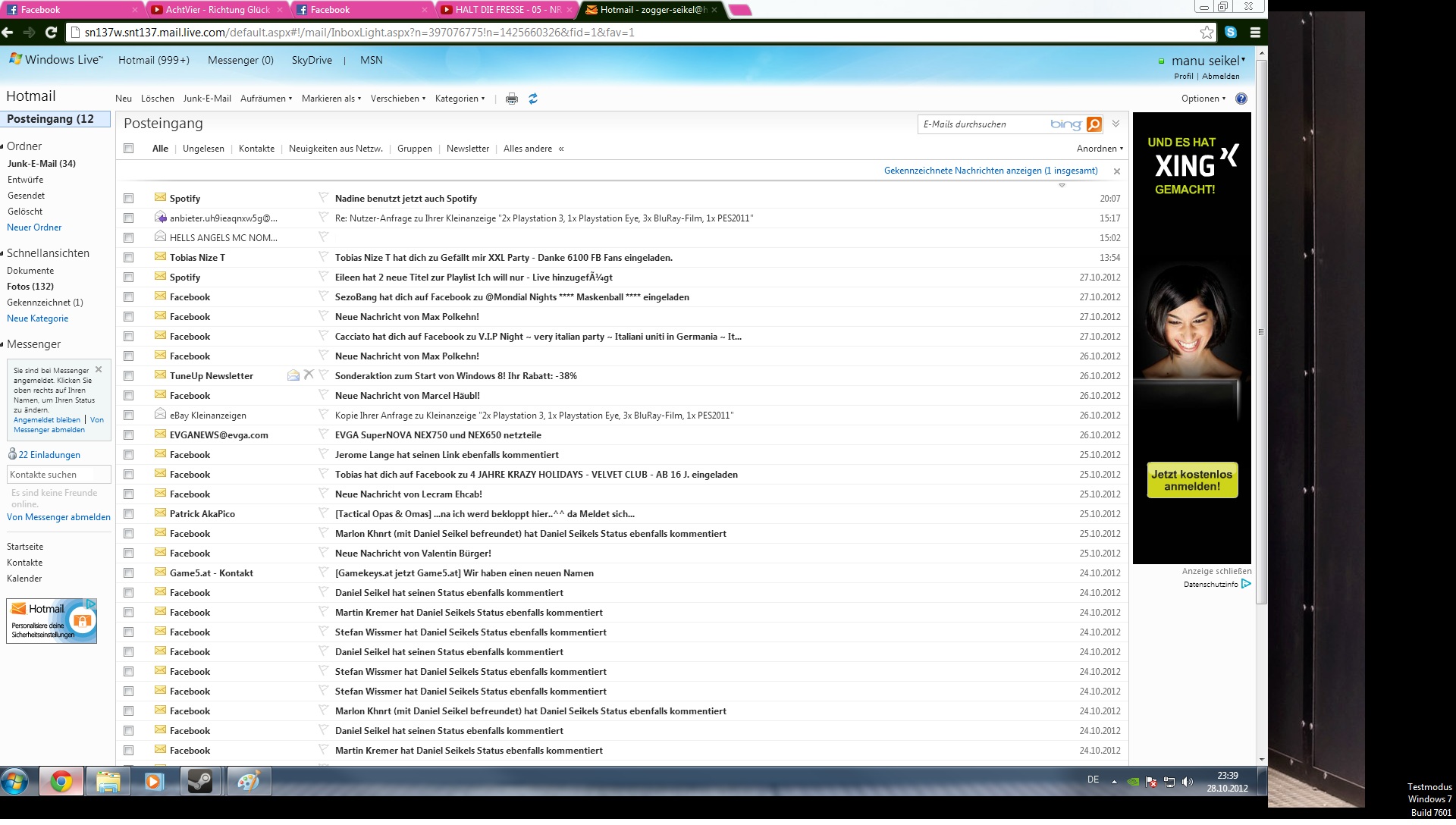Click the Neuer Ordner link
This screenshot has width=1456, height=825.
(34, 227)
